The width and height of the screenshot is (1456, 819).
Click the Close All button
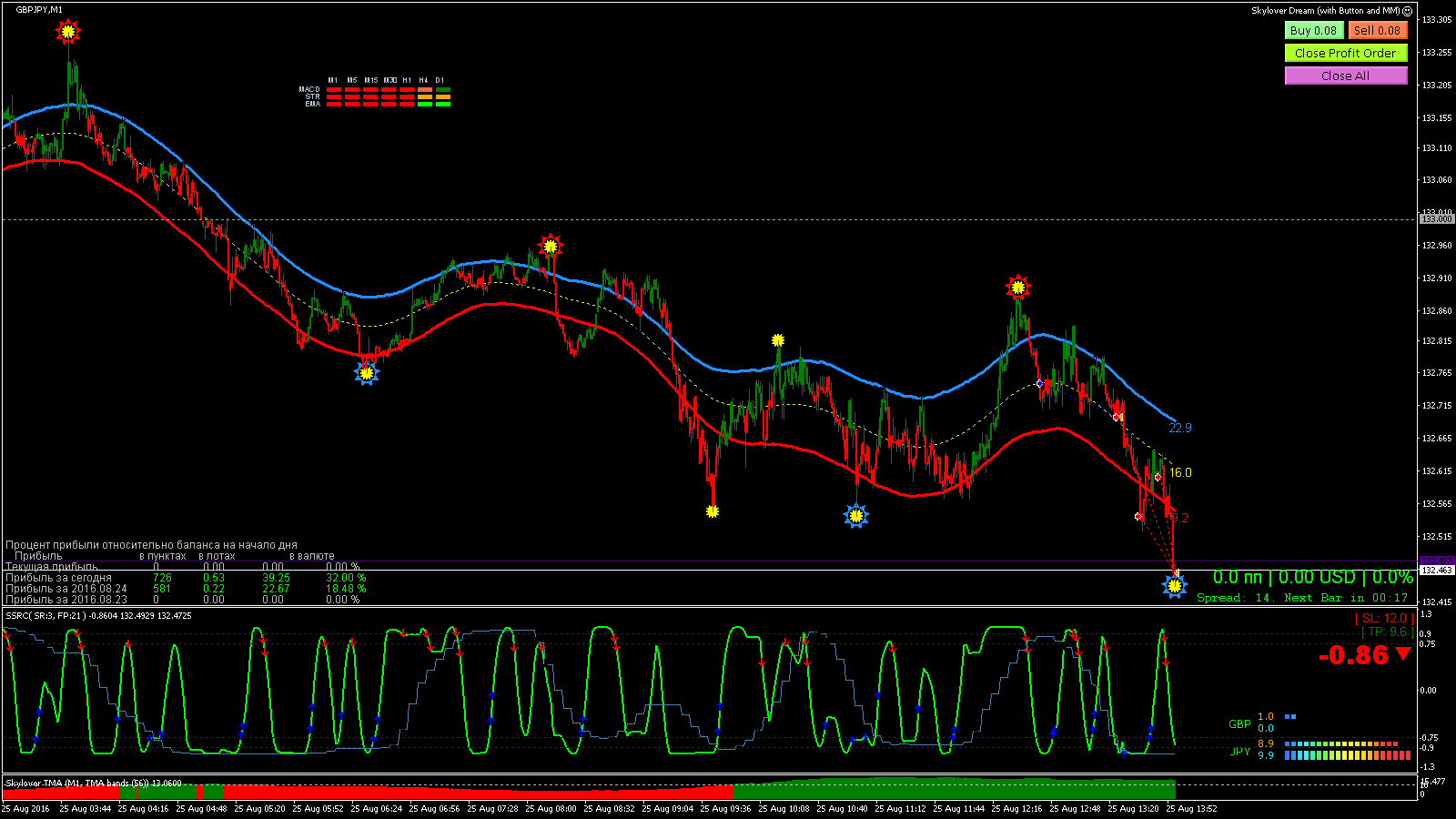[1346, 76]
